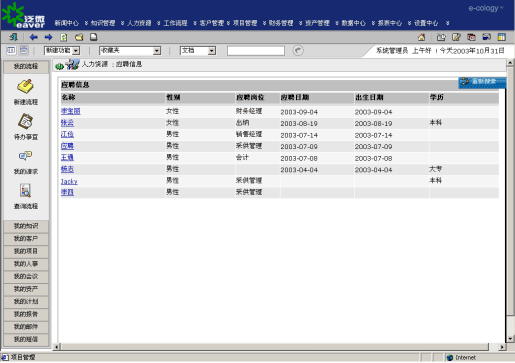Open 客户管理 menu
This screenshot has height=363, width=515.
pos(212,23)
